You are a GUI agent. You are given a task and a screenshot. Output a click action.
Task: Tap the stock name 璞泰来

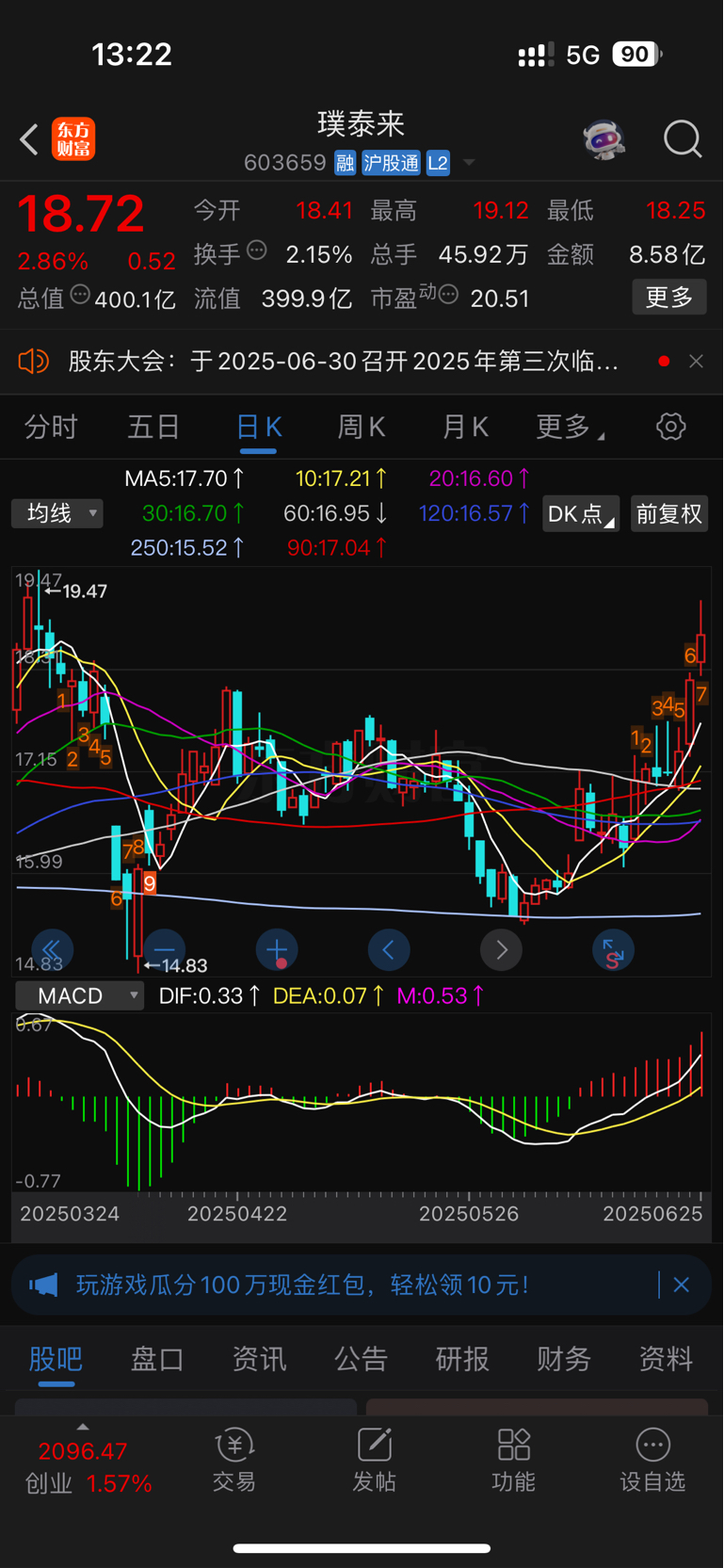click(362, 123)
